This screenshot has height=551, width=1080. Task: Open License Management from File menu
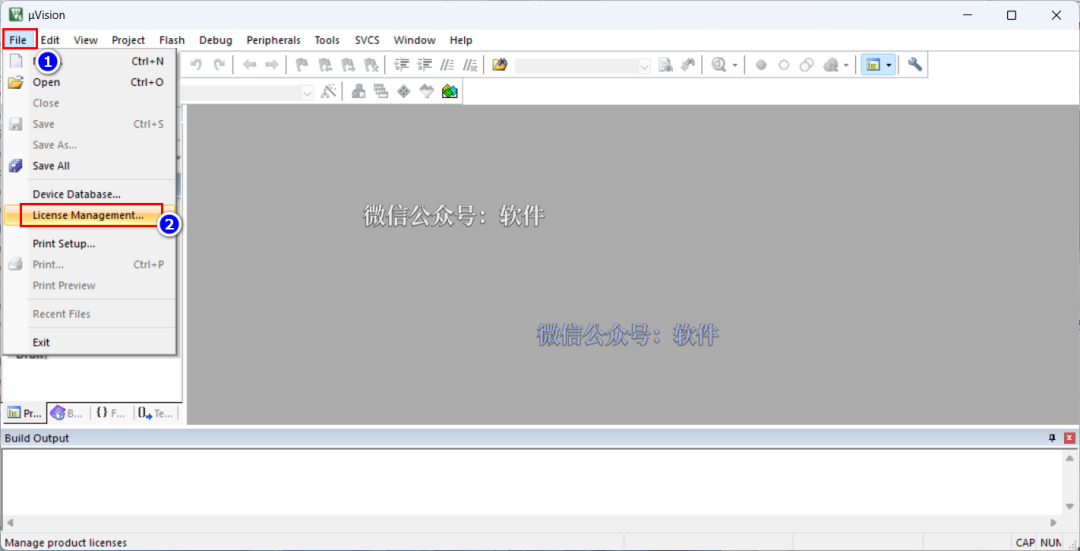pyautogui.click(x=90, y=216)
